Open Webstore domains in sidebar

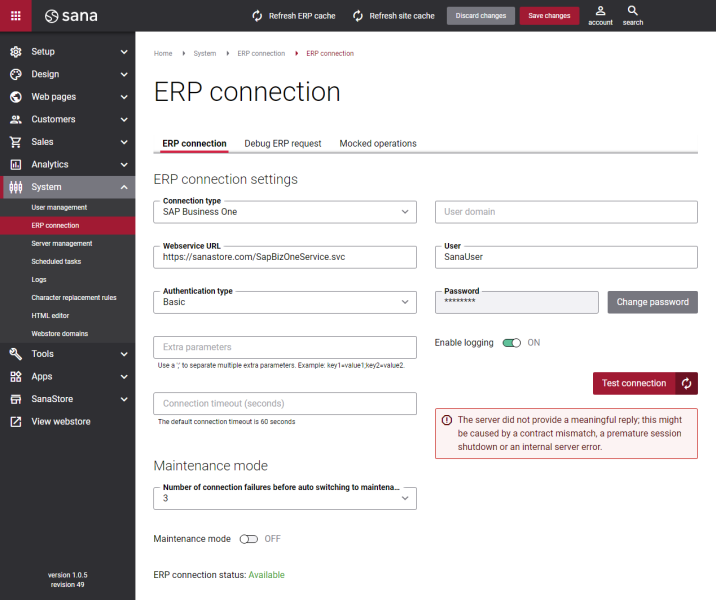click(59, 334)
